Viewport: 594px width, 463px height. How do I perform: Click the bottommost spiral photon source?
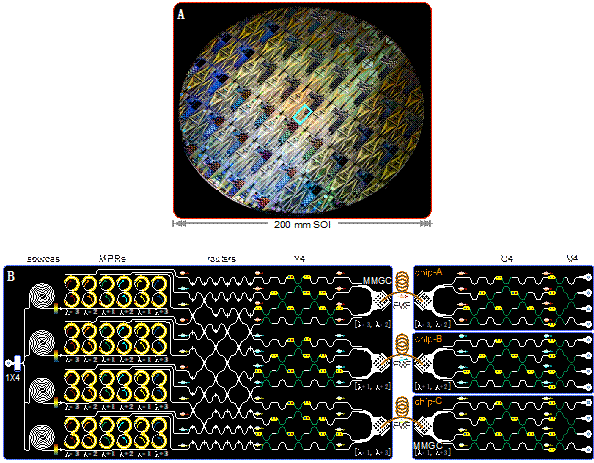coord(42,437)
